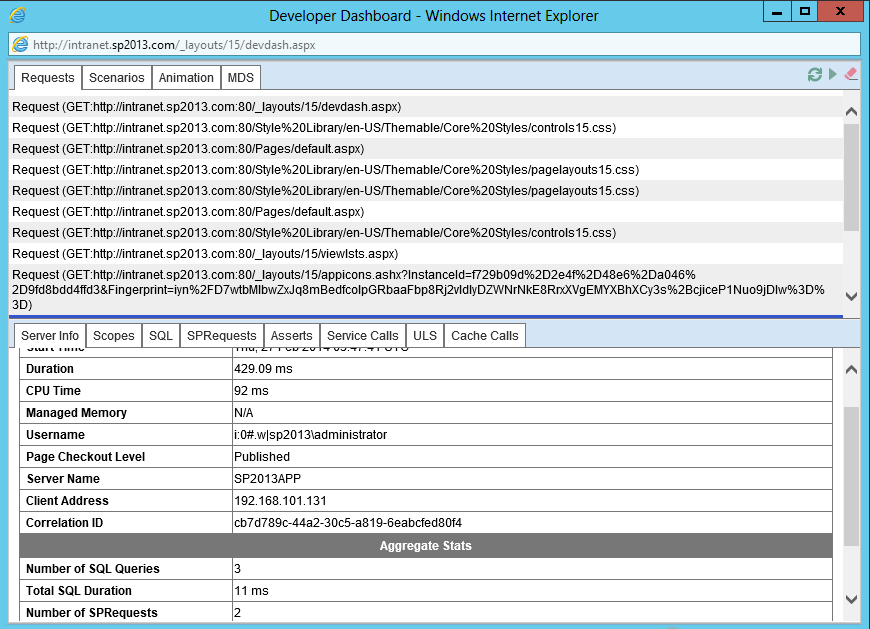This screenshot has width=870, height=629.
Task: Click the Managed Memory N/A value
Action: (x=244, y=413)
